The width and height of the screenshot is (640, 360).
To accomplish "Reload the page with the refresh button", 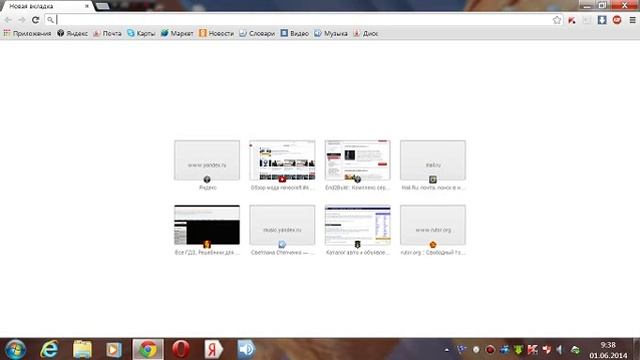I will point(36,20).
